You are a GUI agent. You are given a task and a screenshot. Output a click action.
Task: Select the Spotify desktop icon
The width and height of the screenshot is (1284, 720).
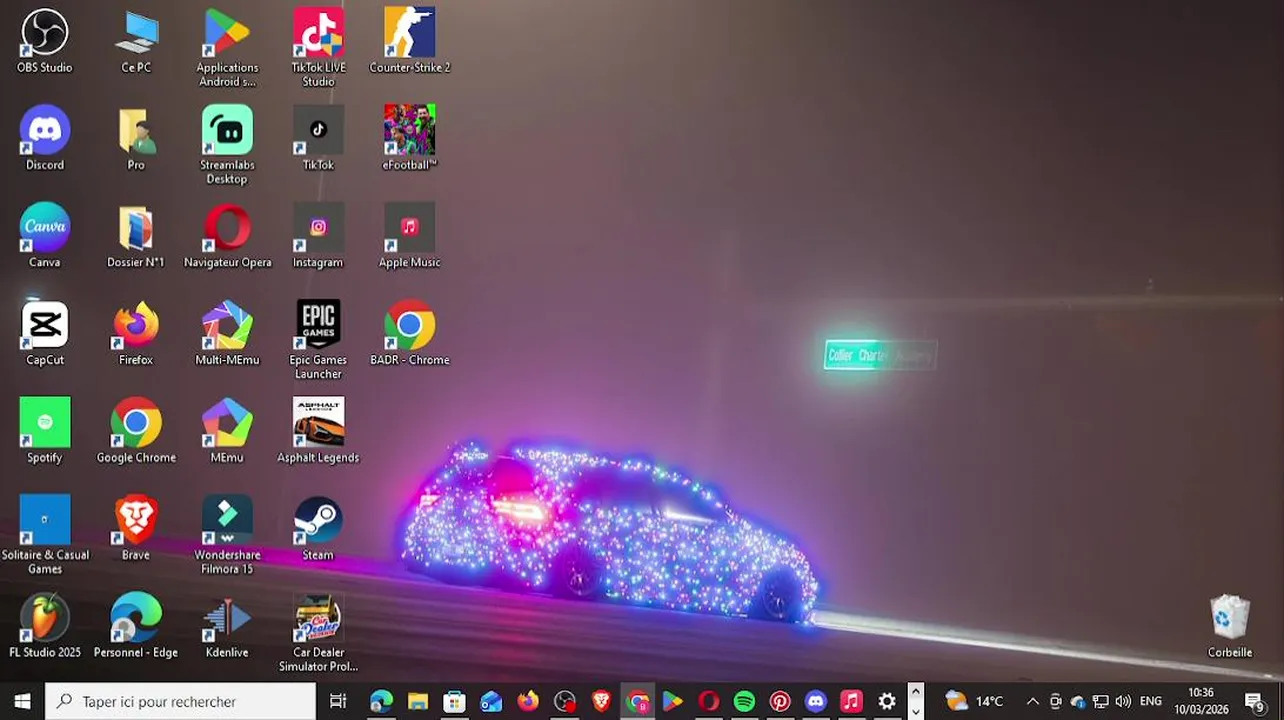coord(45,431)
